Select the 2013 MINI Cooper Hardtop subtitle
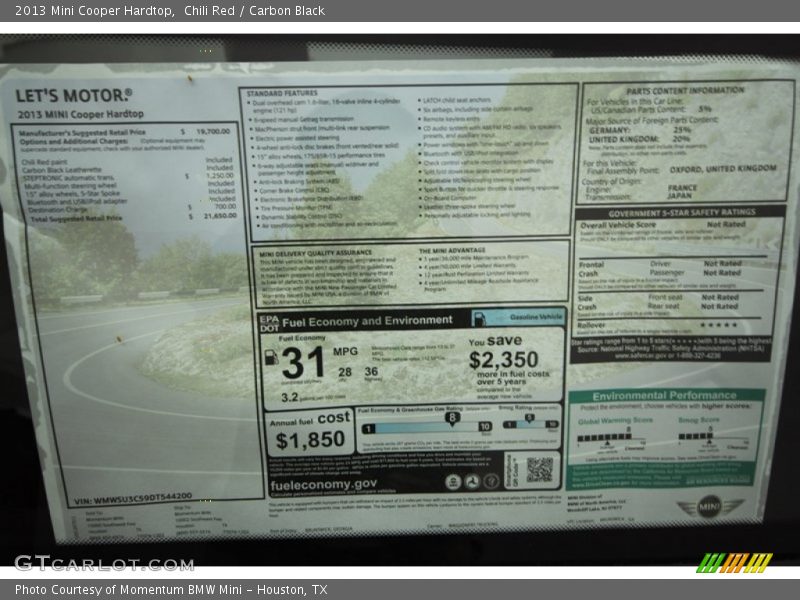This screenshot has width=800, height=600. [81, 114]
